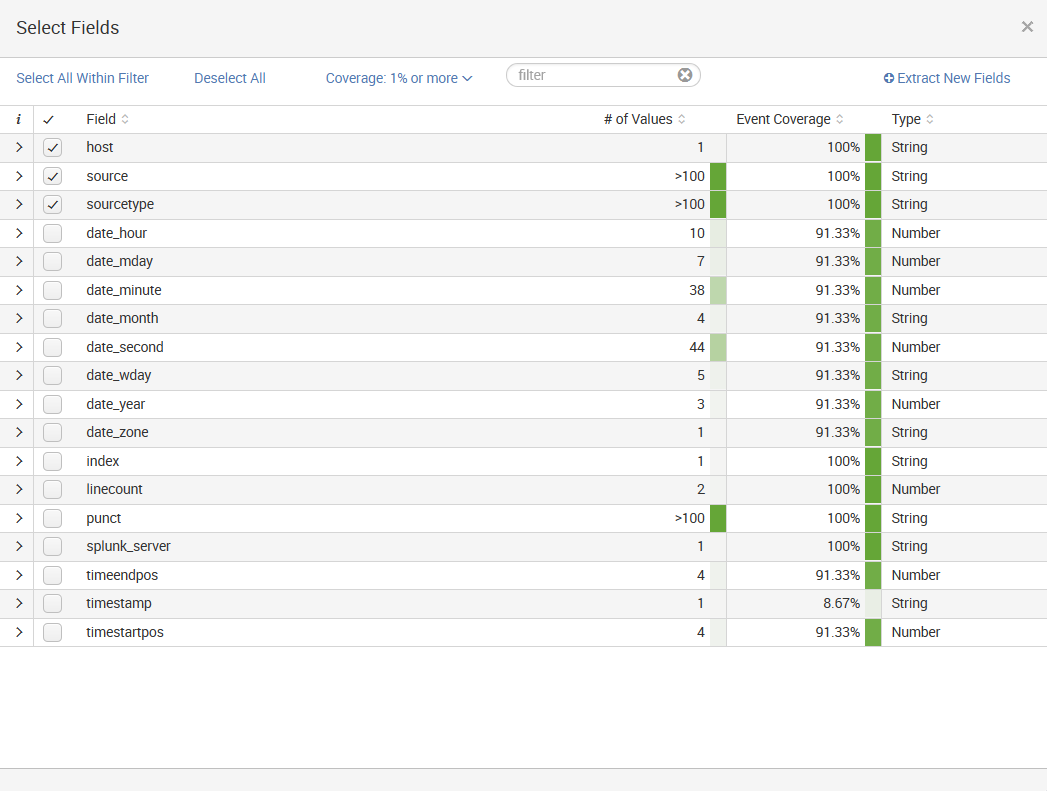Expand the date_minute row details
Viewport: 1047px width, 791px height.
coord(19,290)
